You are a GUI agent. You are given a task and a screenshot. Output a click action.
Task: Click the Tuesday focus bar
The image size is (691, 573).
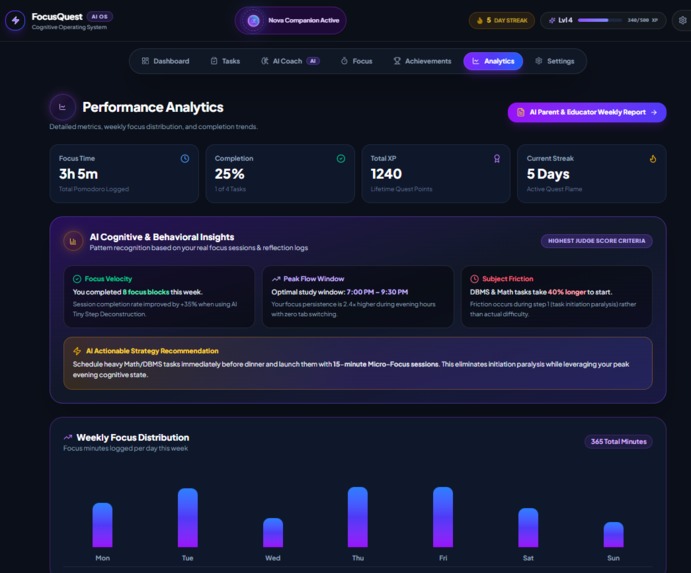188,518
